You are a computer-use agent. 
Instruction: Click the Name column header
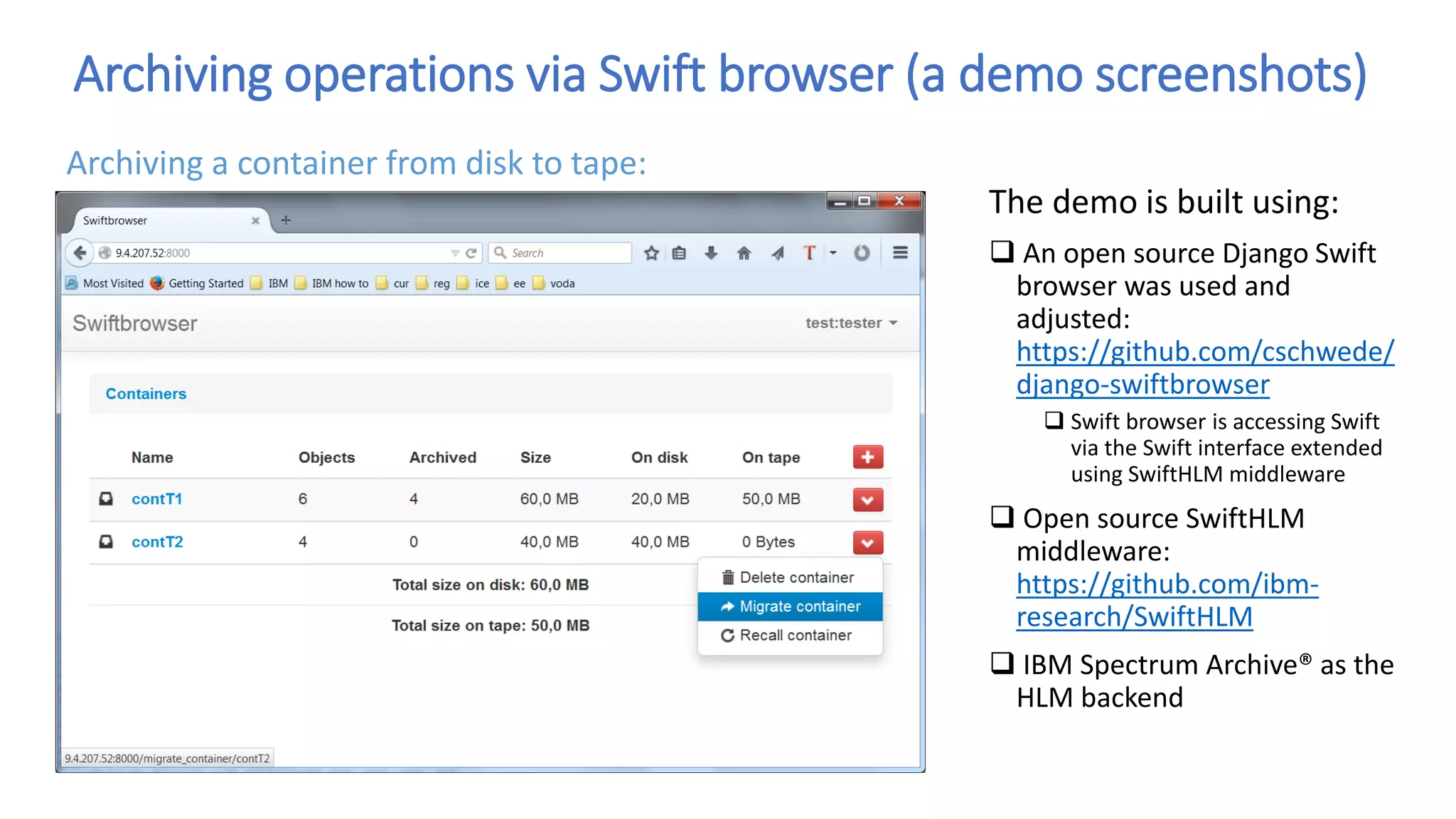click(x=152, y=457)
